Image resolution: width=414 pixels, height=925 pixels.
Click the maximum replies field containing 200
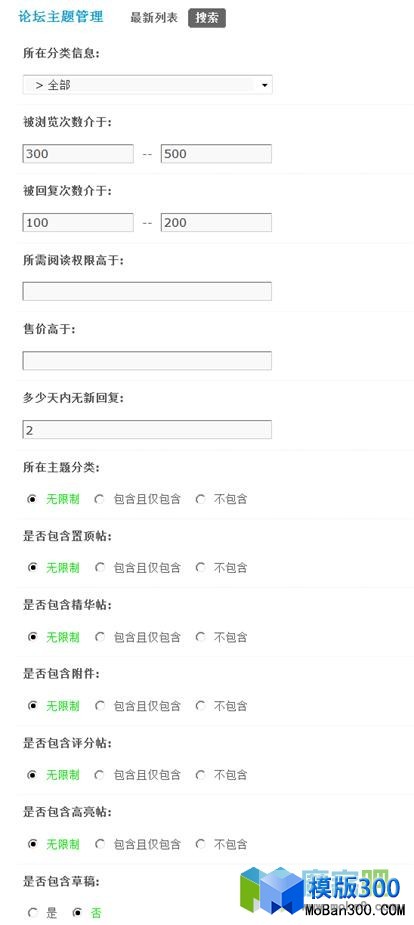[x=216, y=223]
